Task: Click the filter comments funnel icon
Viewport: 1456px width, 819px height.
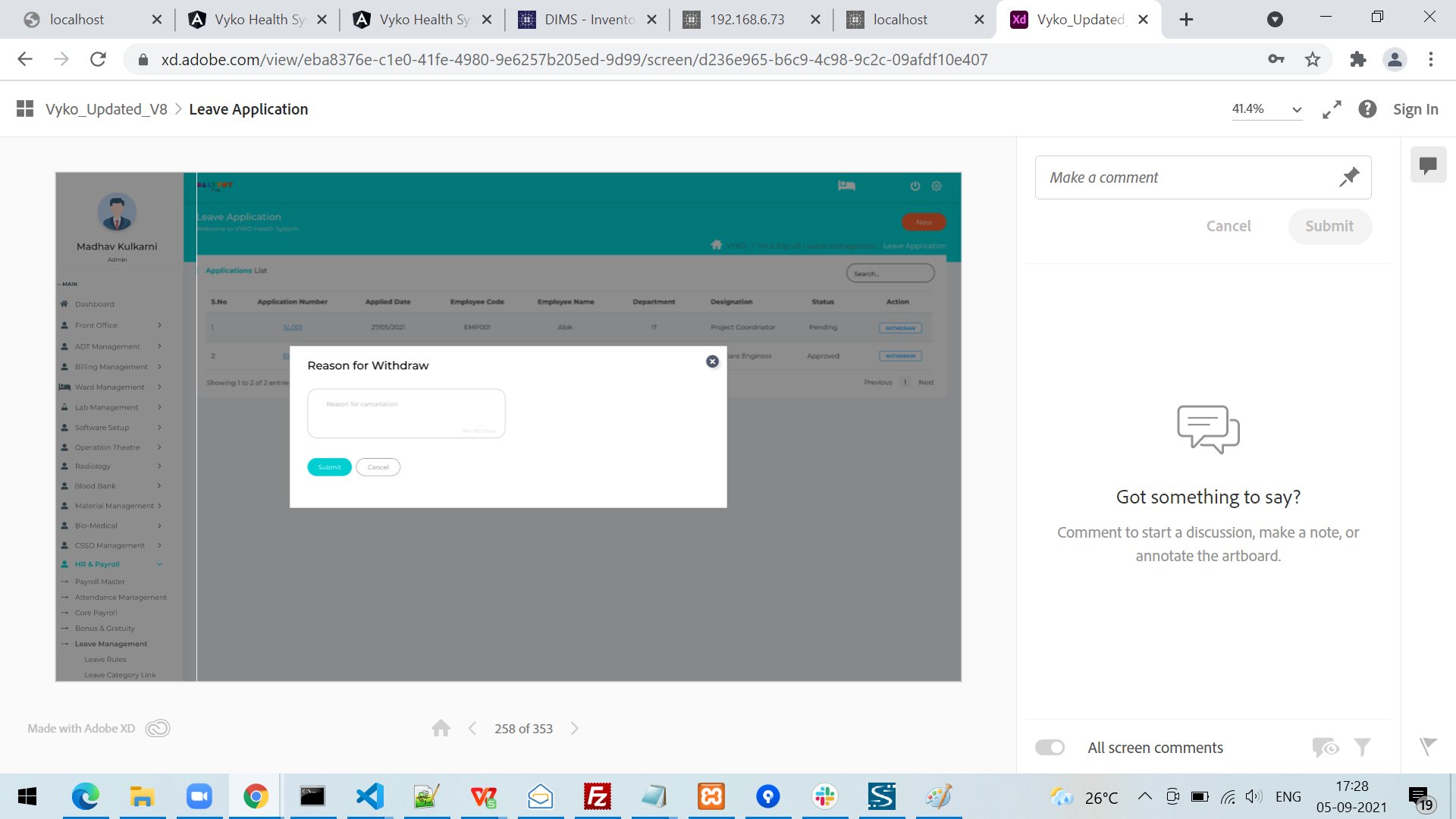Action: tap(1362, 748)
